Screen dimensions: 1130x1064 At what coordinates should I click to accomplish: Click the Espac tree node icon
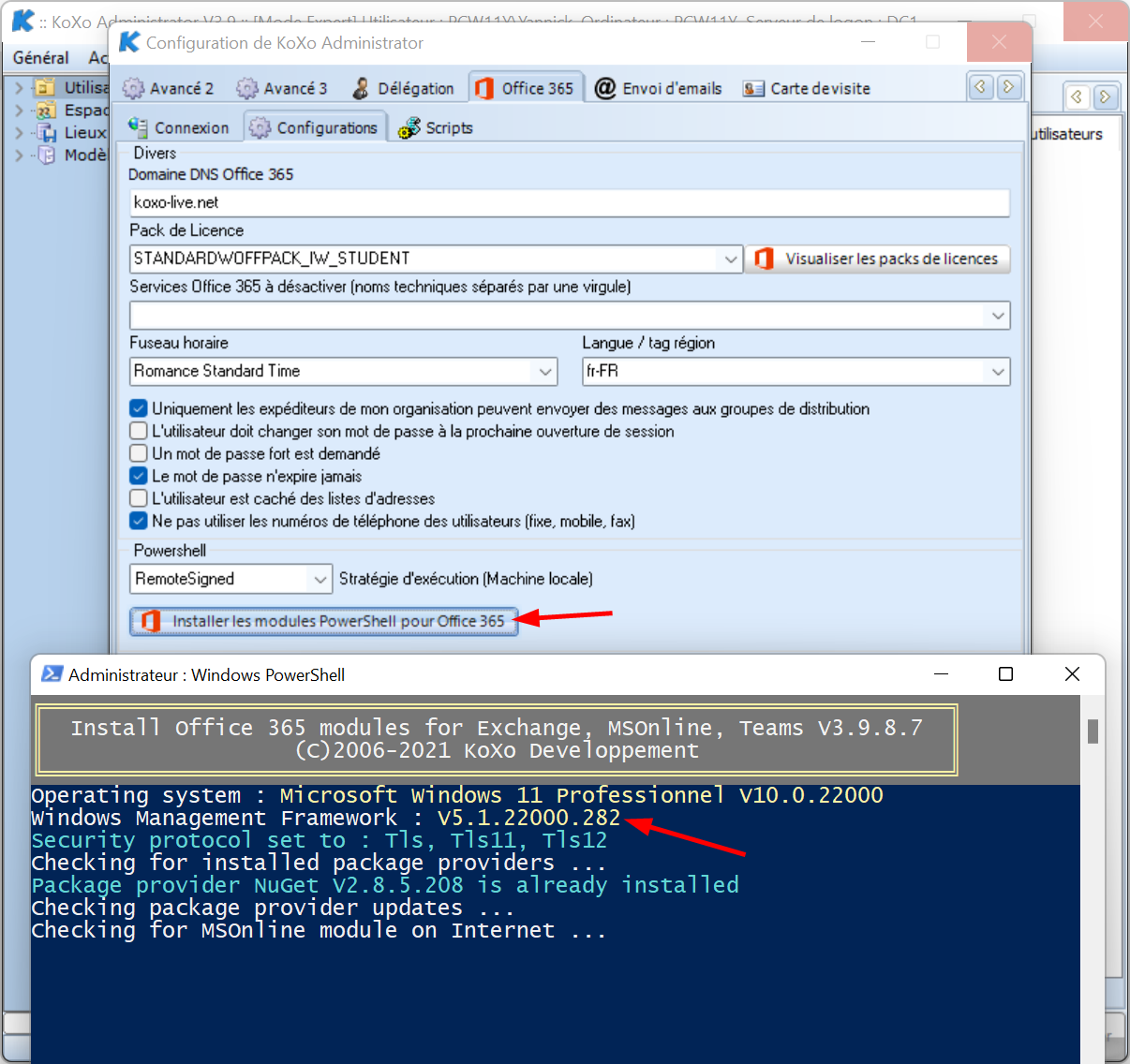[x=46, y=111]
